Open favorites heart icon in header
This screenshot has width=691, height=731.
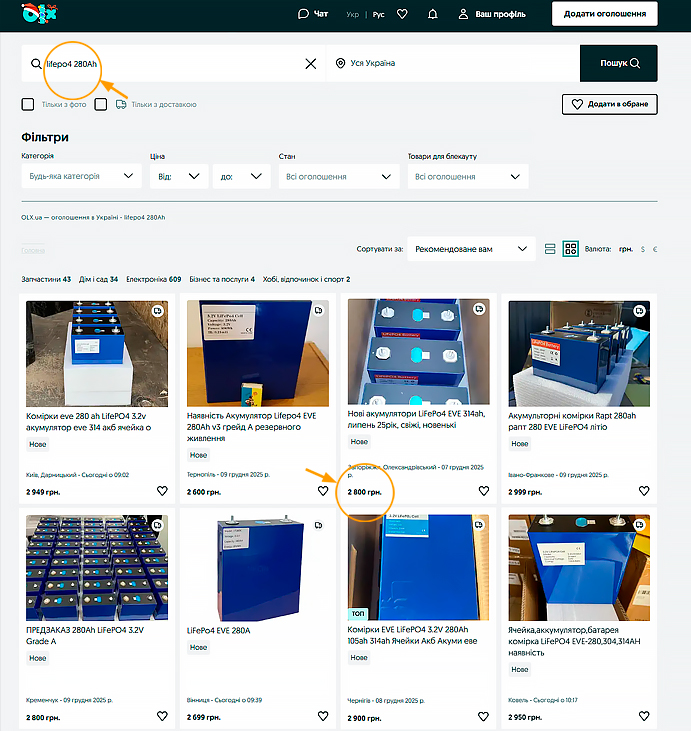click(402, 14)
